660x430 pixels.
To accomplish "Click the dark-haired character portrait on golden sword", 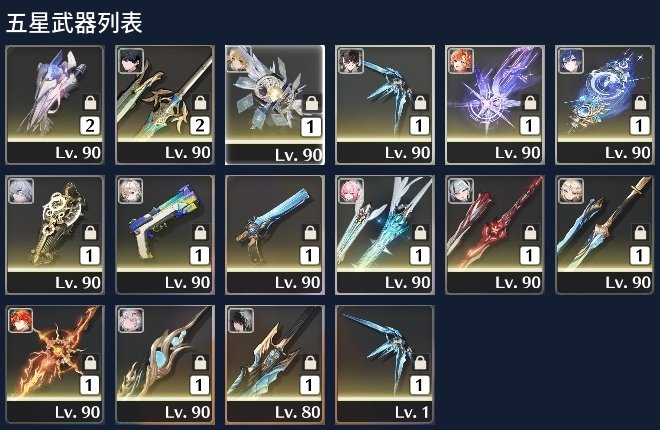I will click(x=131, y=61).
